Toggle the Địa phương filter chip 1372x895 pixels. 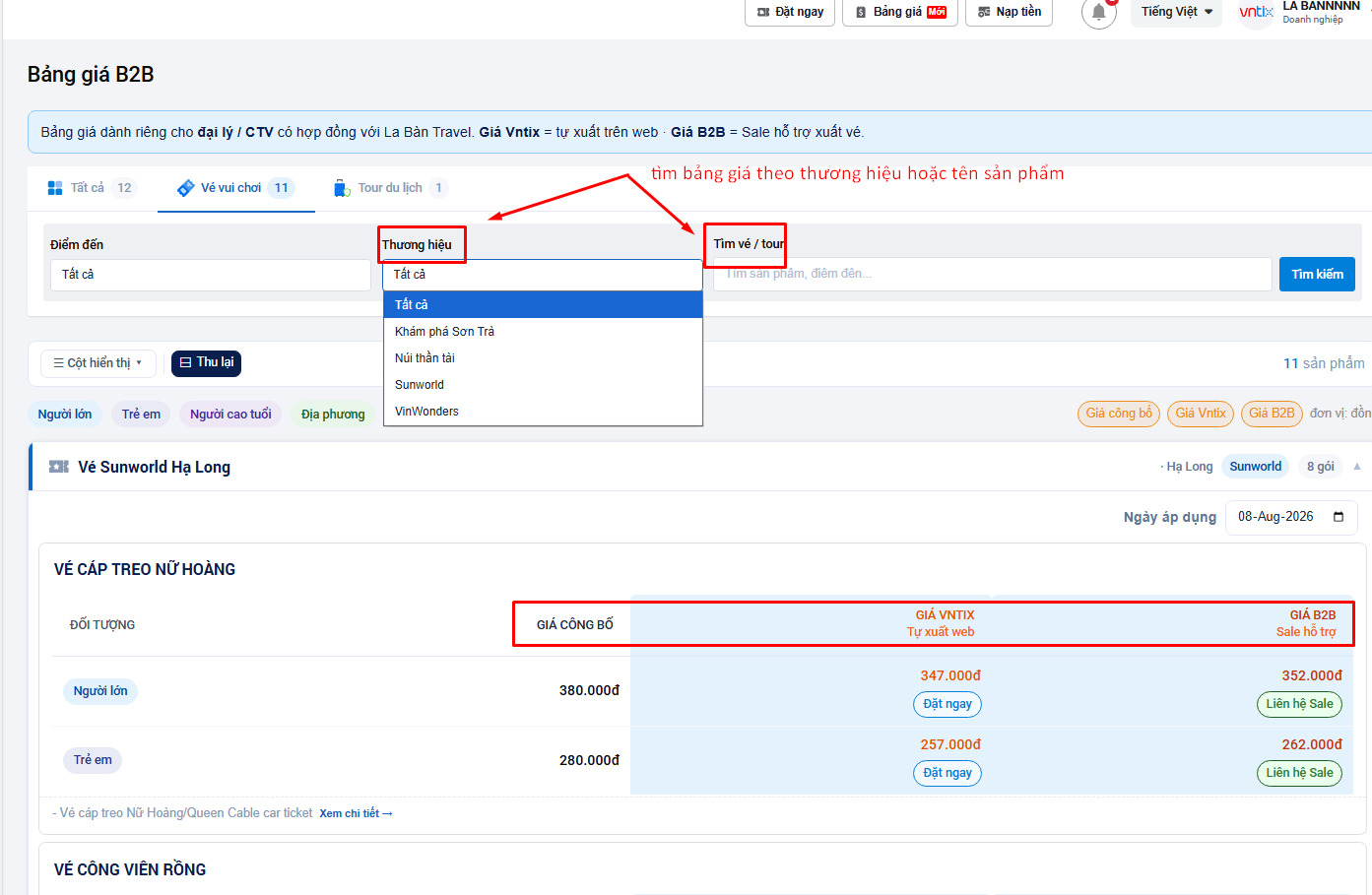[333, 415]
